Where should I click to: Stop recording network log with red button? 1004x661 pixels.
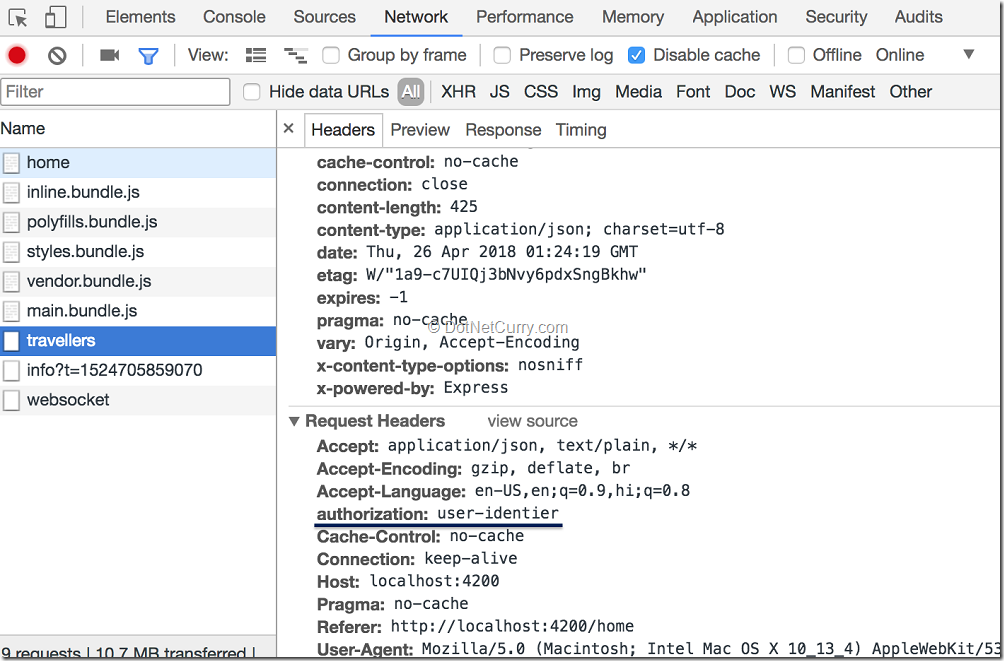(17, 56)
